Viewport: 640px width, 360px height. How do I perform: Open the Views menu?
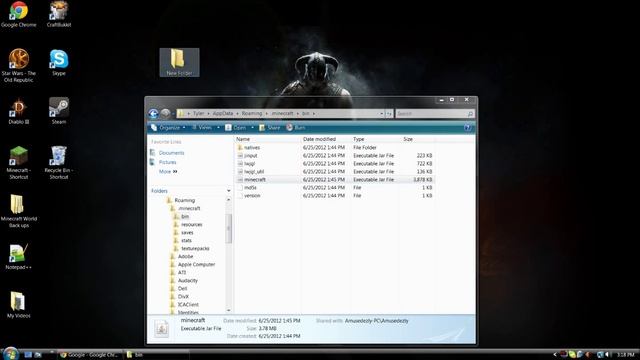tap(205, 128)
